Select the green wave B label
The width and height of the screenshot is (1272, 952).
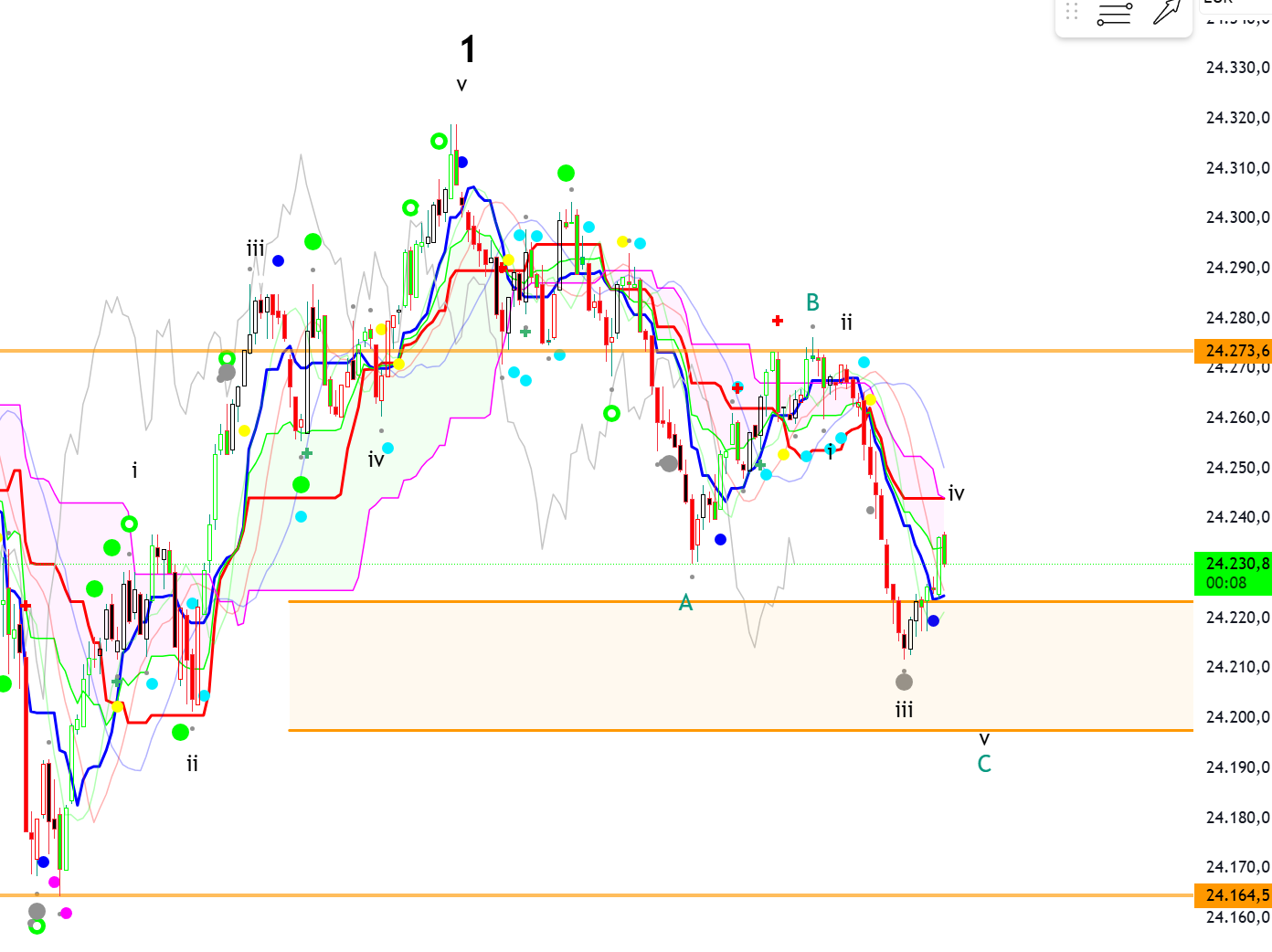point(812,302)
